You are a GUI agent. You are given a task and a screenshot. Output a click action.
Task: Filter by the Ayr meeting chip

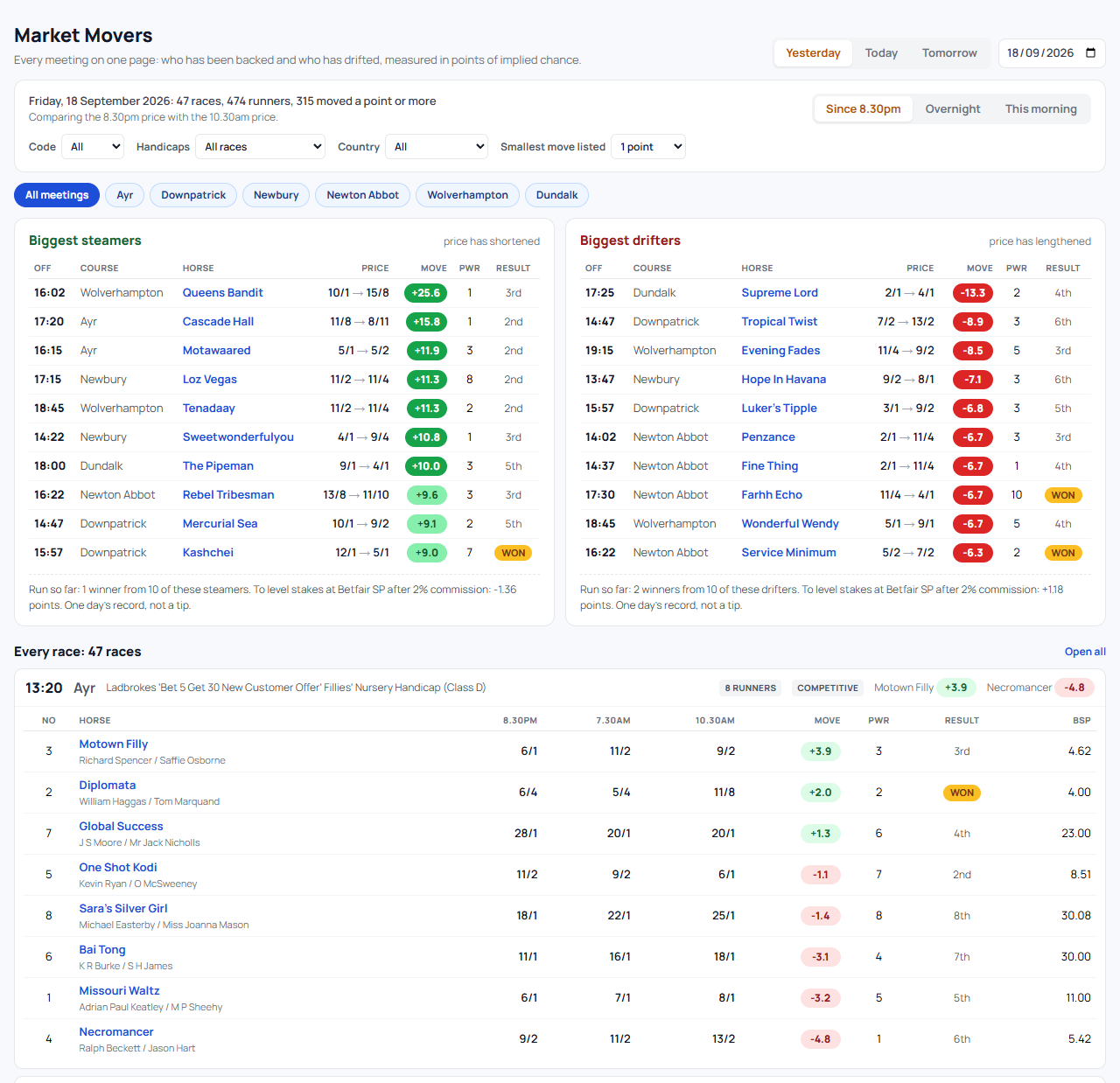[x=125, y=195]
